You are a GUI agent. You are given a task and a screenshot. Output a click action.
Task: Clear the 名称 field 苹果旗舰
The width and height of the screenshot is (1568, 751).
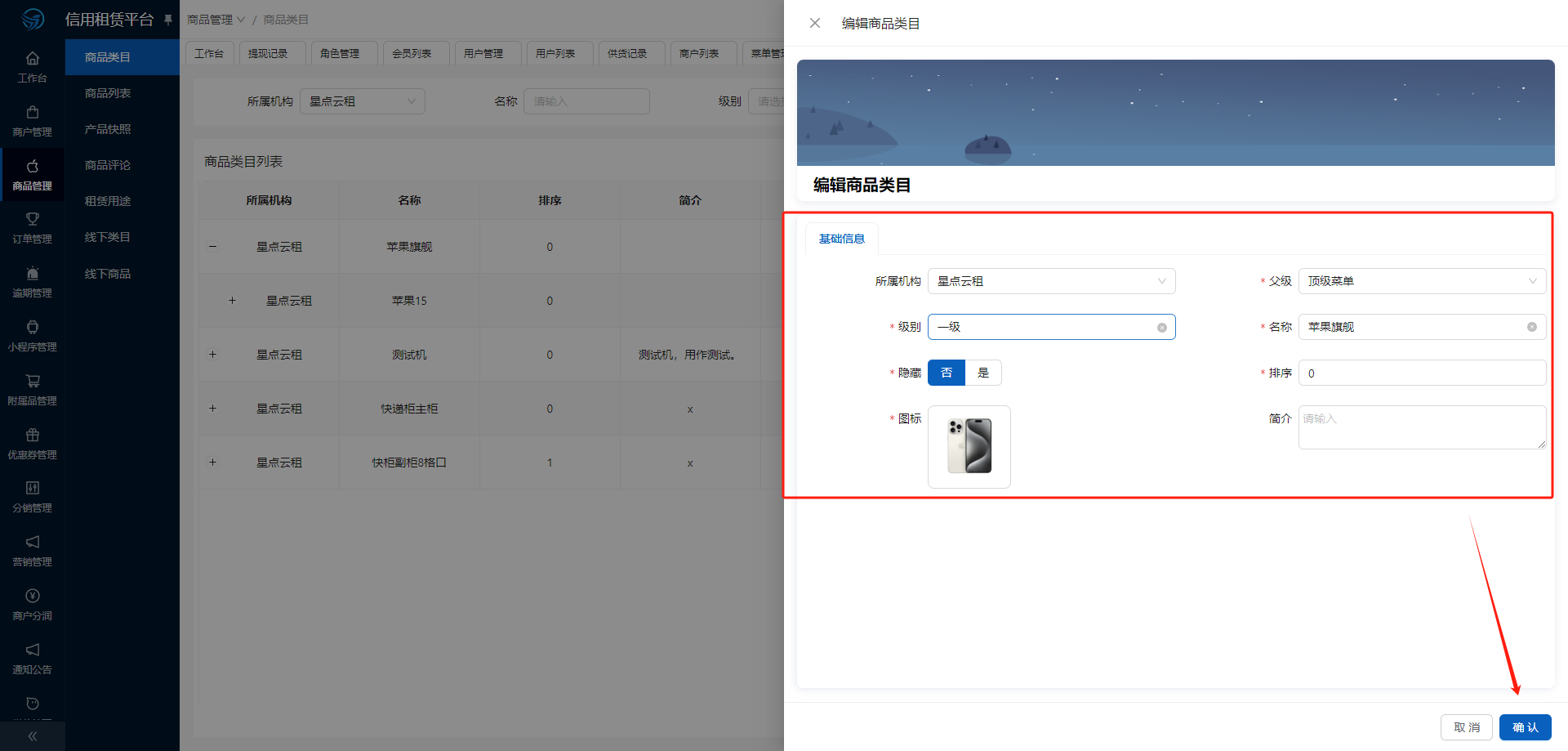pos(1532,327)
